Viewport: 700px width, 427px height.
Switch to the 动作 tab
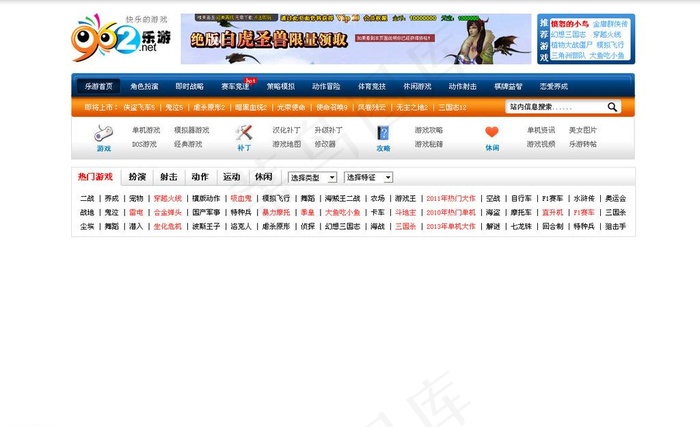200,177
